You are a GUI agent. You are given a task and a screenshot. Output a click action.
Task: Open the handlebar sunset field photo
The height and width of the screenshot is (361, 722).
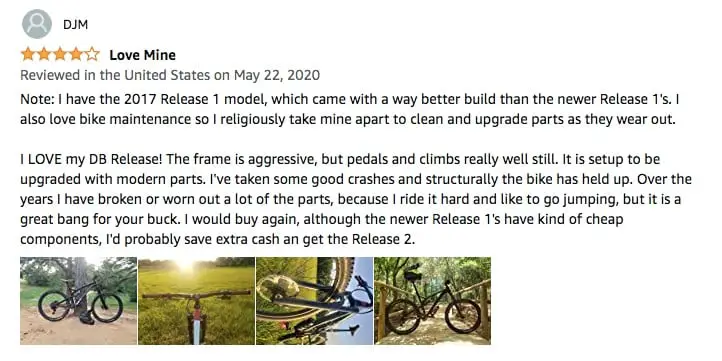point(197,301)
